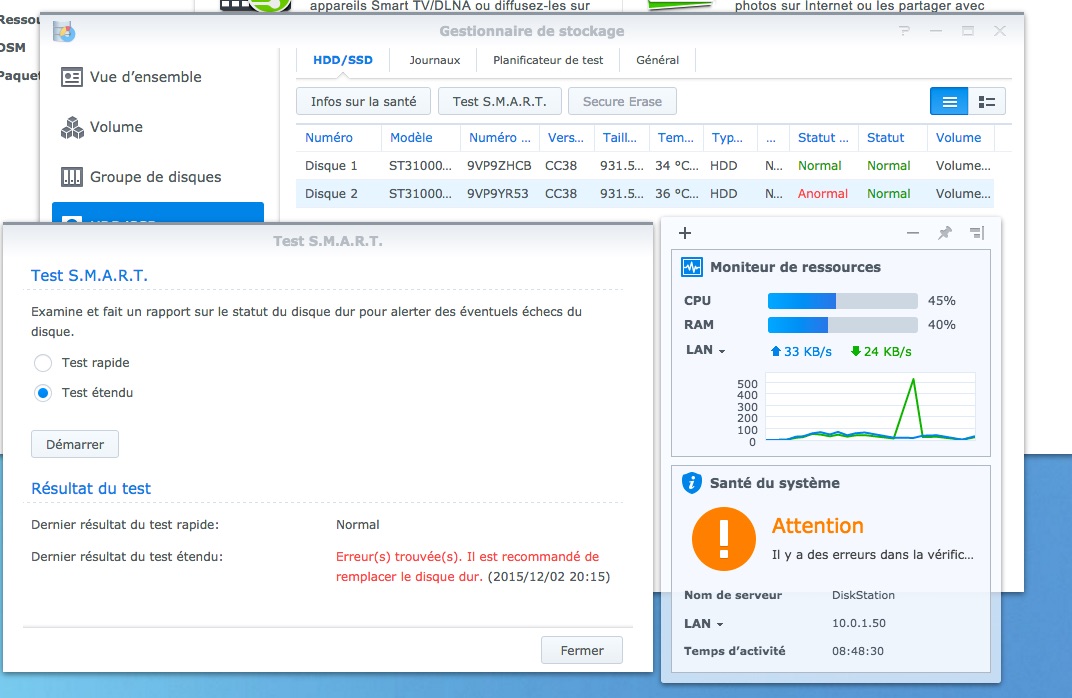Click the Vue d'ensemble overview icon
Screen dimensions: 1072x698
point(72,77)
